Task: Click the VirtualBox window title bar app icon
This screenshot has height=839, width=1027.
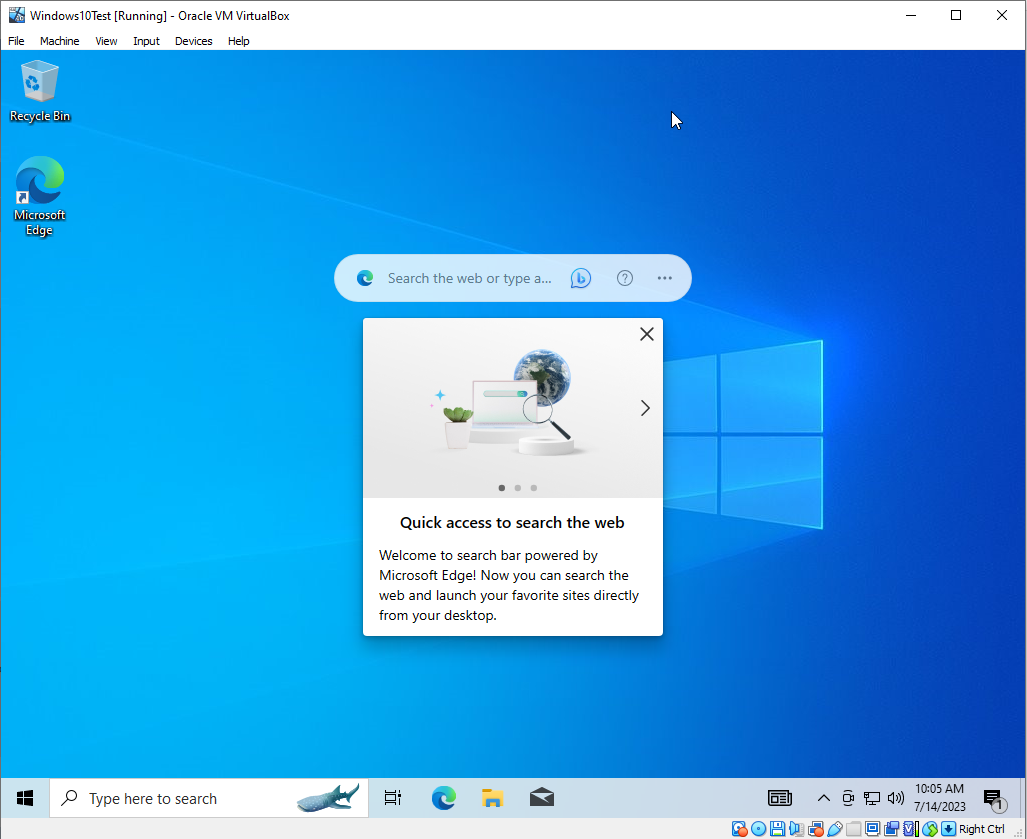Action: [x=16, y=15]
